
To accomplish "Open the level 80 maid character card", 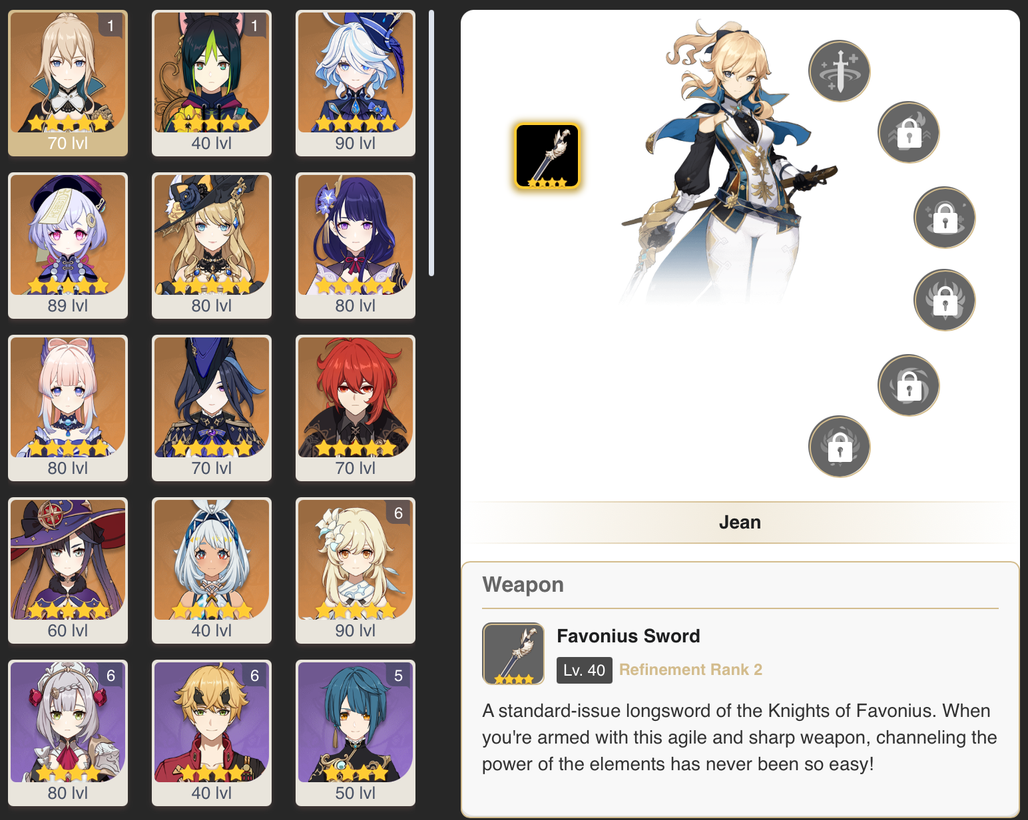I will pos(68,733).
